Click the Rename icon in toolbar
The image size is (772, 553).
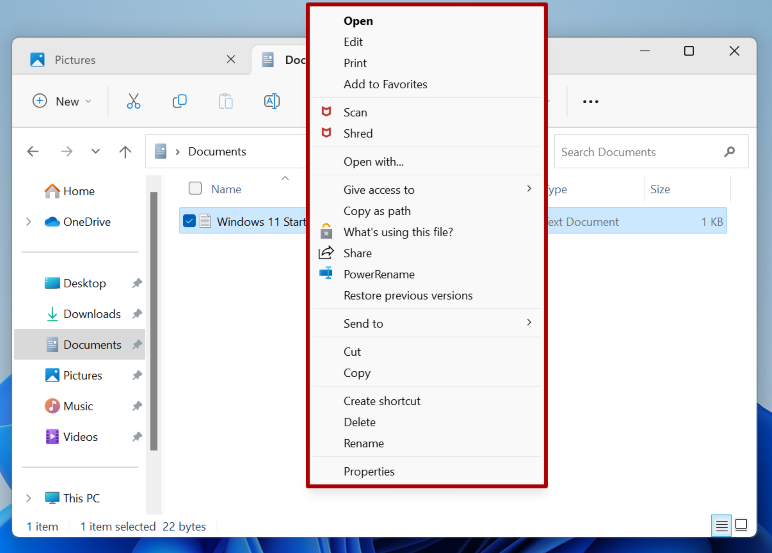[272, 101]
